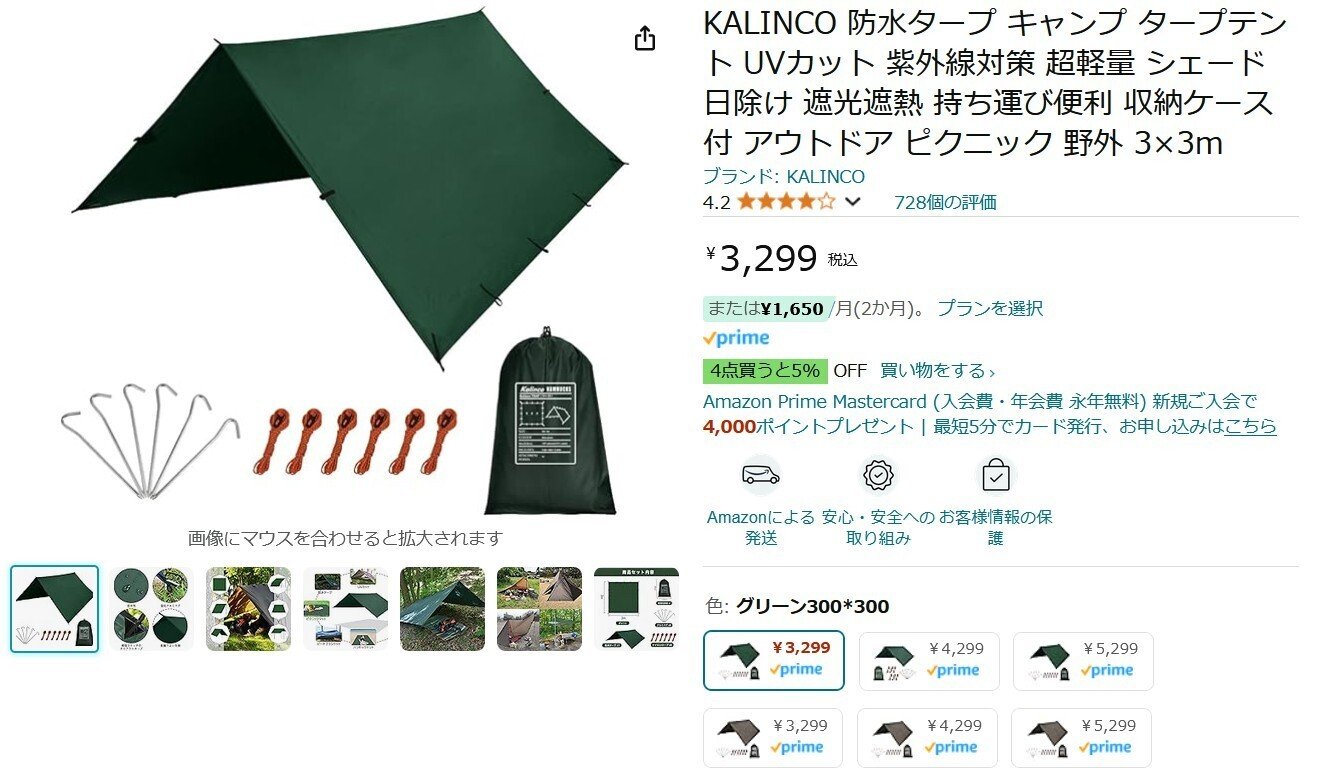Choose the brown ¥4,299 tarp variant

tap(929, 738)
